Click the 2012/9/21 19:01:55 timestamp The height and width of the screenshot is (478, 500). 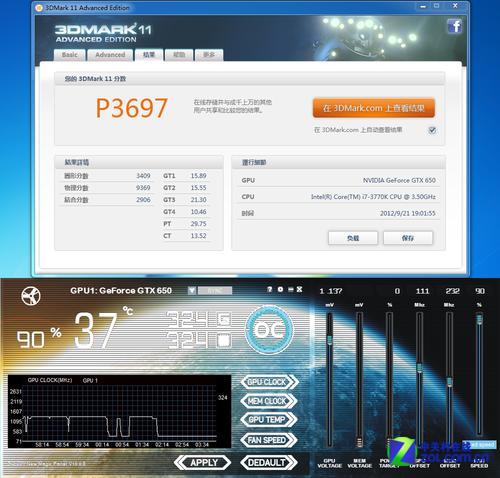coord(408,213)
